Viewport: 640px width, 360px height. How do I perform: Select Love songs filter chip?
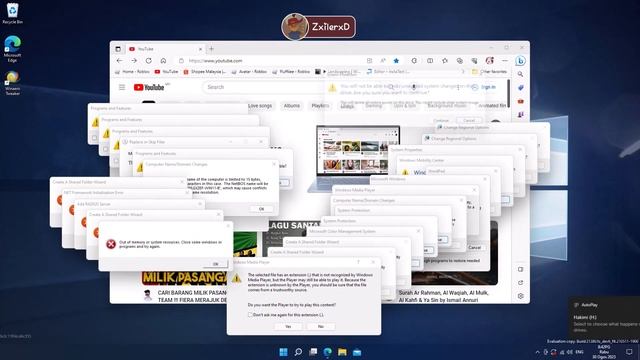coord(260,106)
